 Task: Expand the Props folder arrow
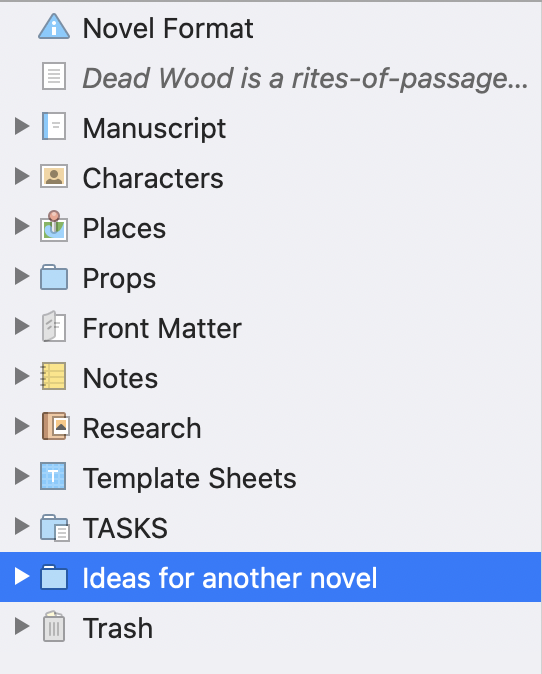point(21,276)
